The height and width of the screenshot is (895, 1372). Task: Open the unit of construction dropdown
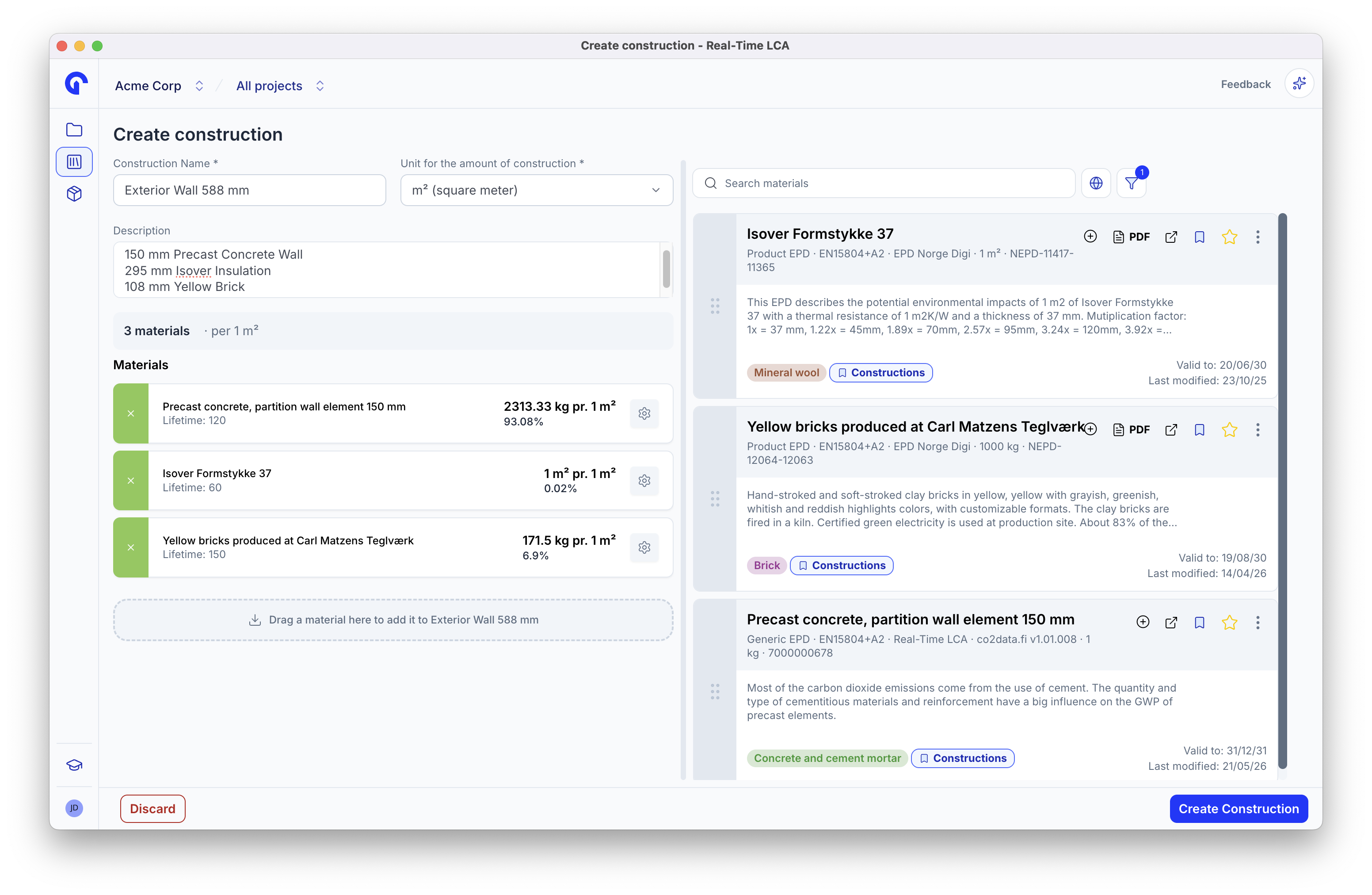pos(537,190)
